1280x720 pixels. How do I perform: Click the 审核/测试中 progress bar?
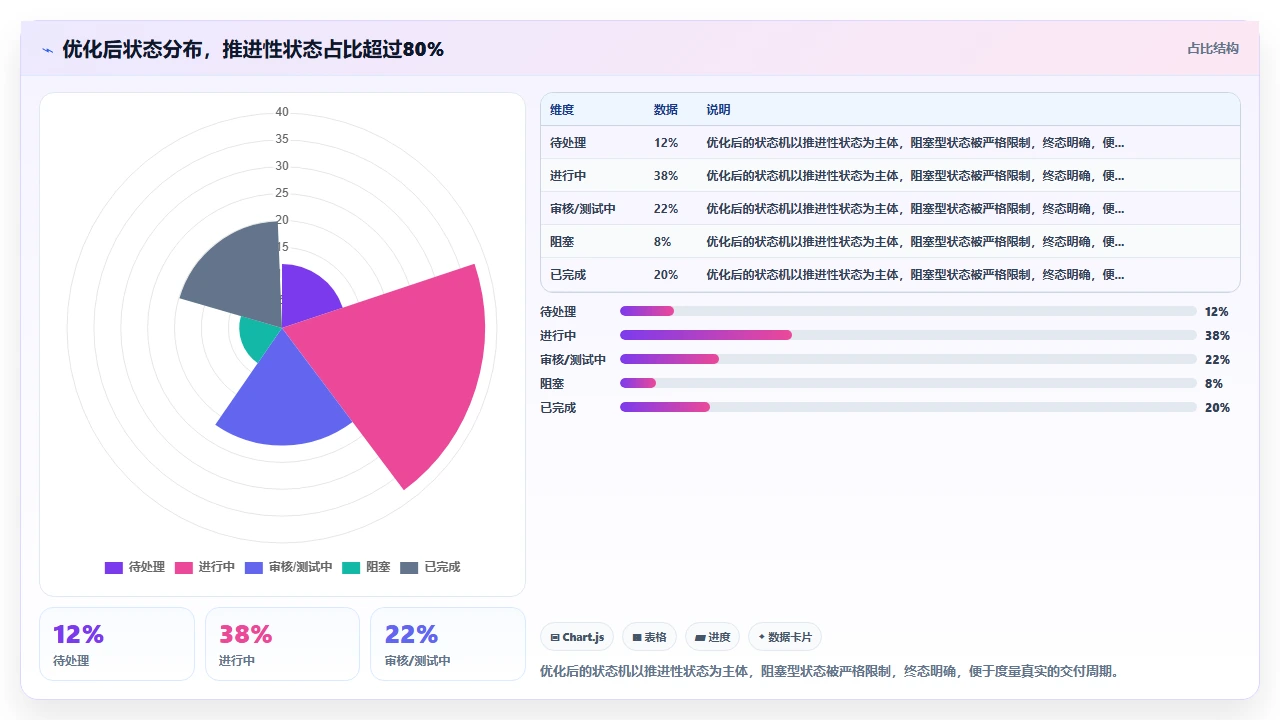point(908,359)
